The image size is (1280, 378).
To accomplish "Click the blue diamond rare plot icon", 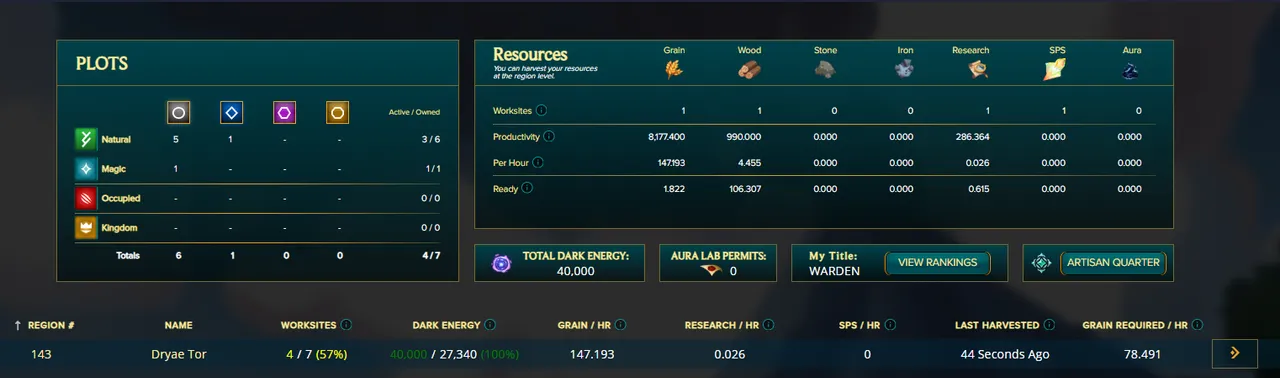I will 231,113.
